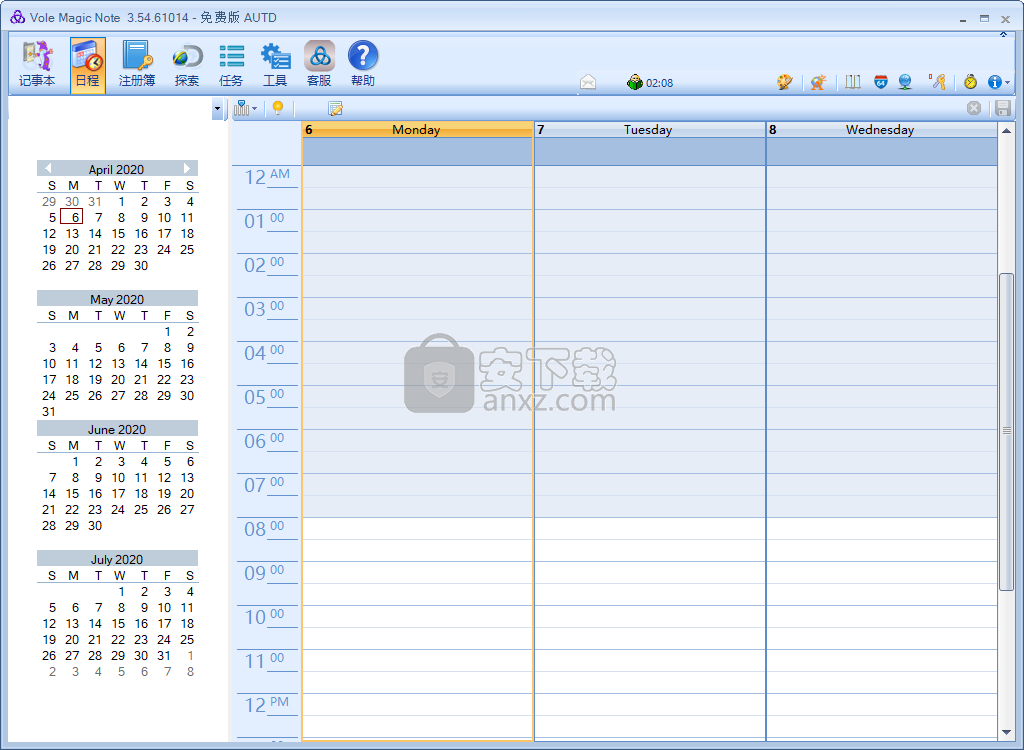Select May 1 in mini calendar
This screenshot has width=1024, height=750.
click(x=168, y=331)
